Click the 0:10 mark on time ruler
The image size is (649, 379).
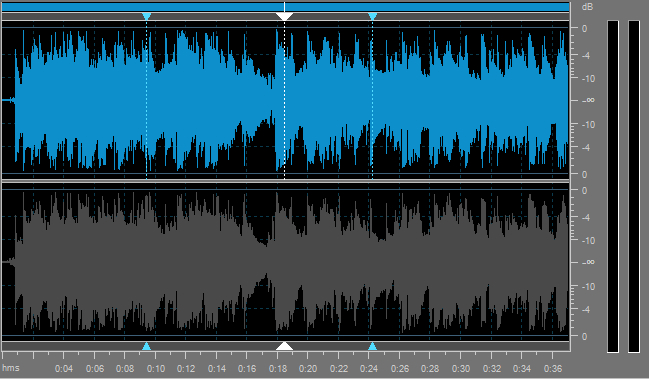[156, 368]
